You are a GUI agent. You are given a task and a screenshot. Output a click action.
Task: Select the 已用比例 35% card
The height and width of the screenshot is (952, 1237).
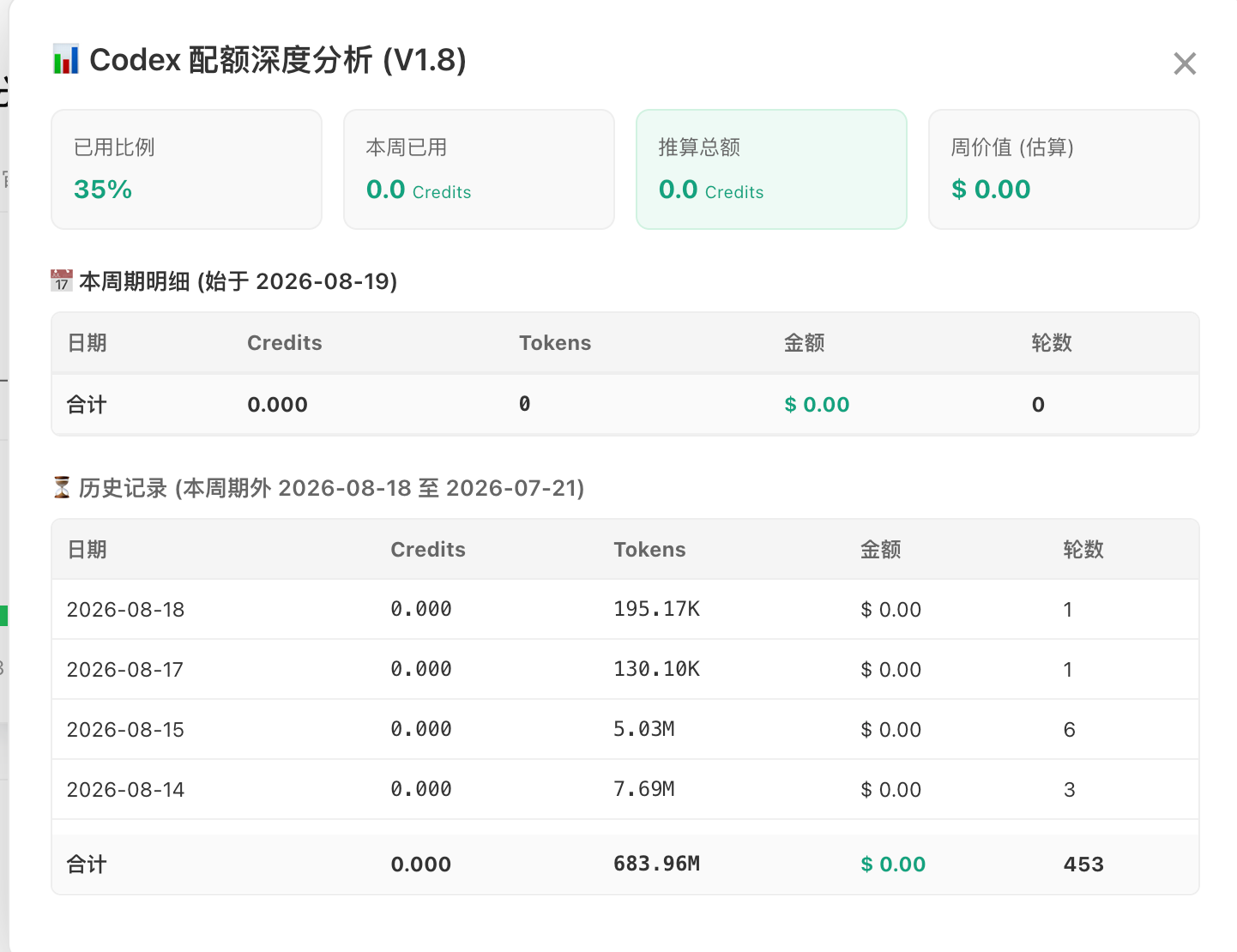187,169
